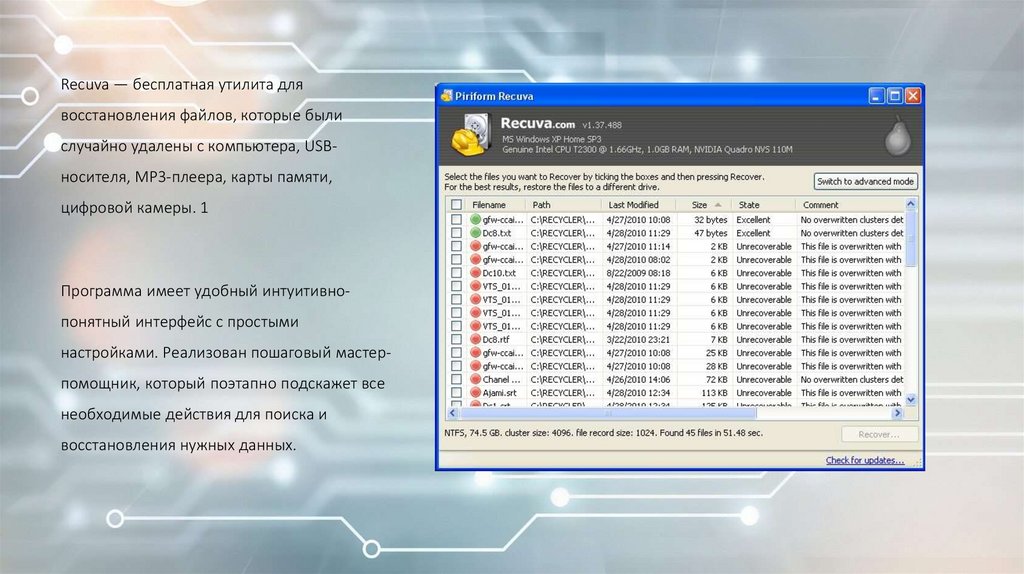This screenshot has width=1024, height=574.
Task: Click the Piriform Recuva title bar icon
Action: point(447,96)
